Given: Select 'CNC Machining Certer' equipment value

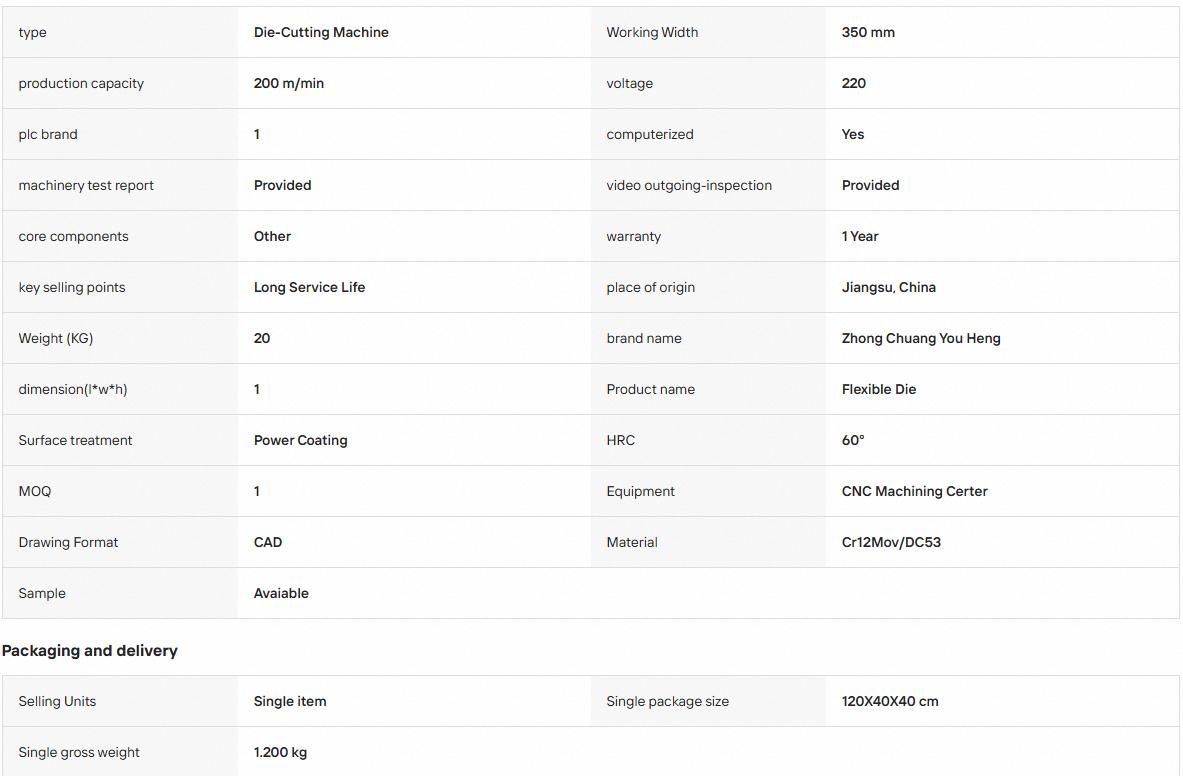Looking at the screenshot, I should click(x=914, y=492).
